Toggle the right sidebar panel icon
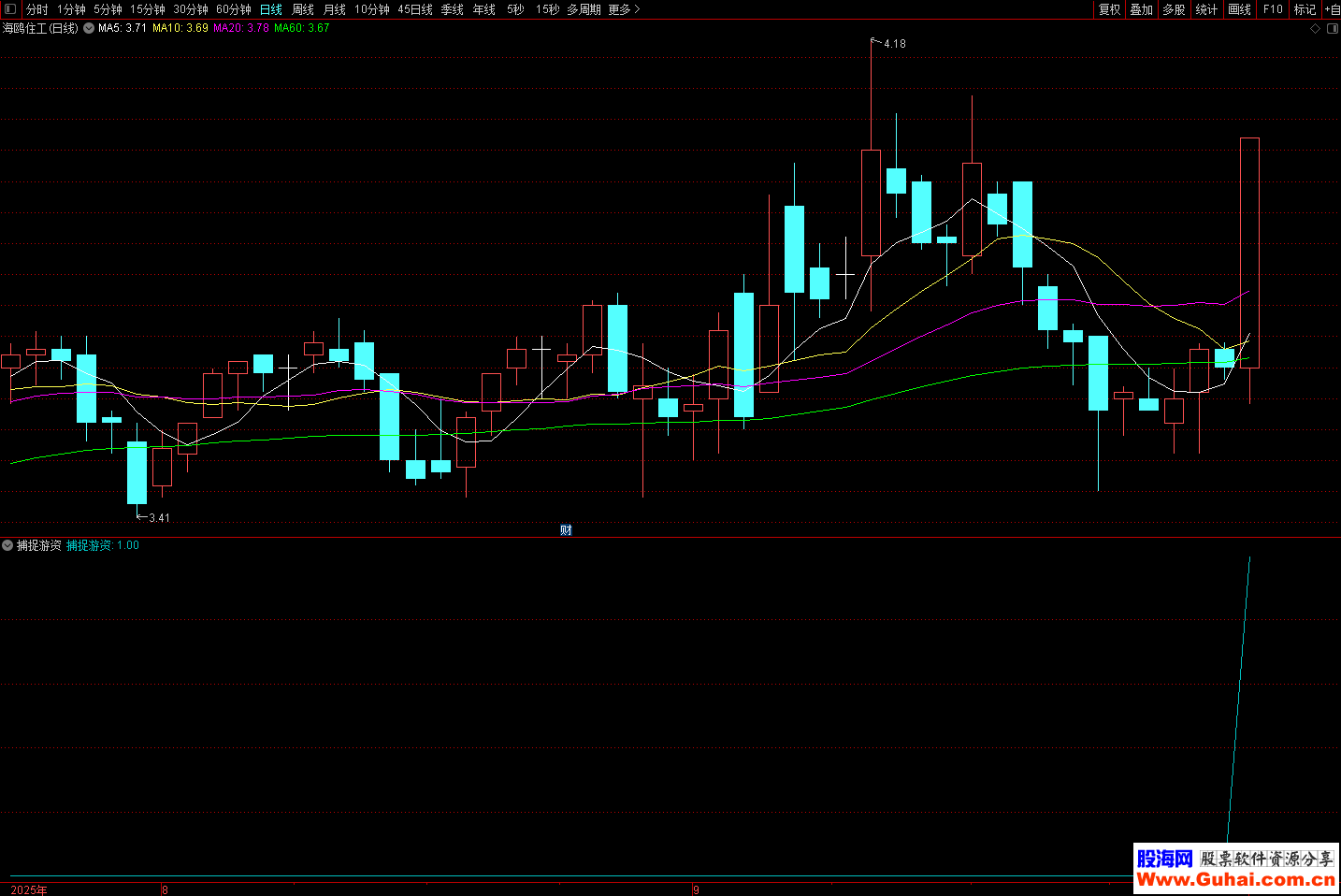 [1333, 29]
